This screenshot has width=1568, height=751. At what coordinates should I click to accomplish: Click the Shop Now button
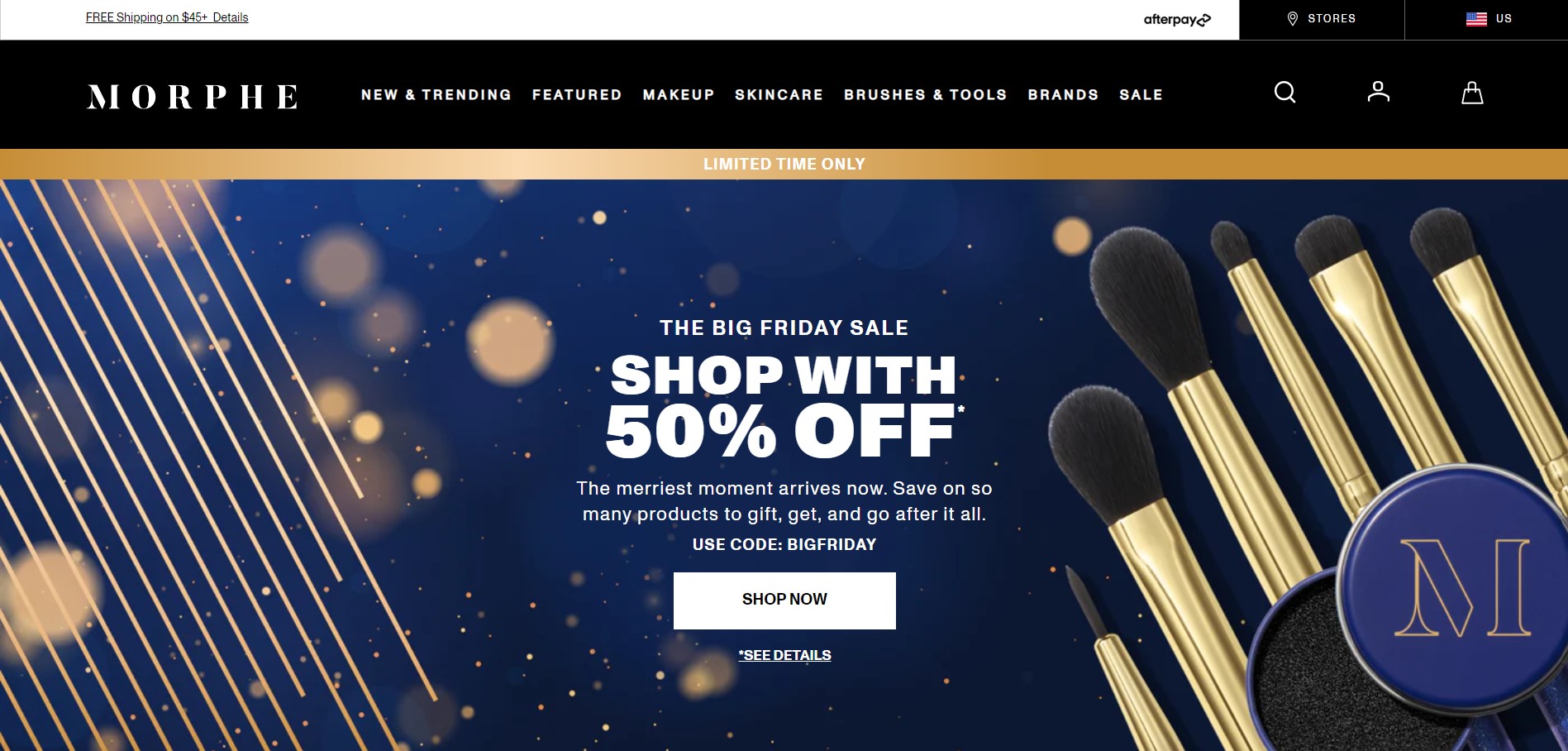point(784,600)
